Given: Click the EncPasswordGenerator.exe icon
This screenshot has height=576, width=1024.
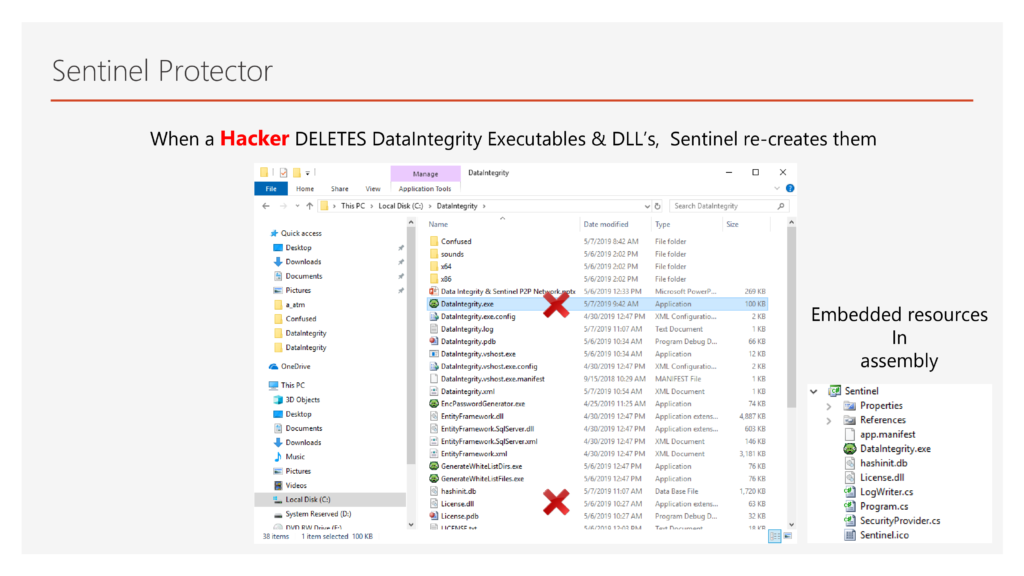Looking at the screenshot, I should (x=434, y=403).
